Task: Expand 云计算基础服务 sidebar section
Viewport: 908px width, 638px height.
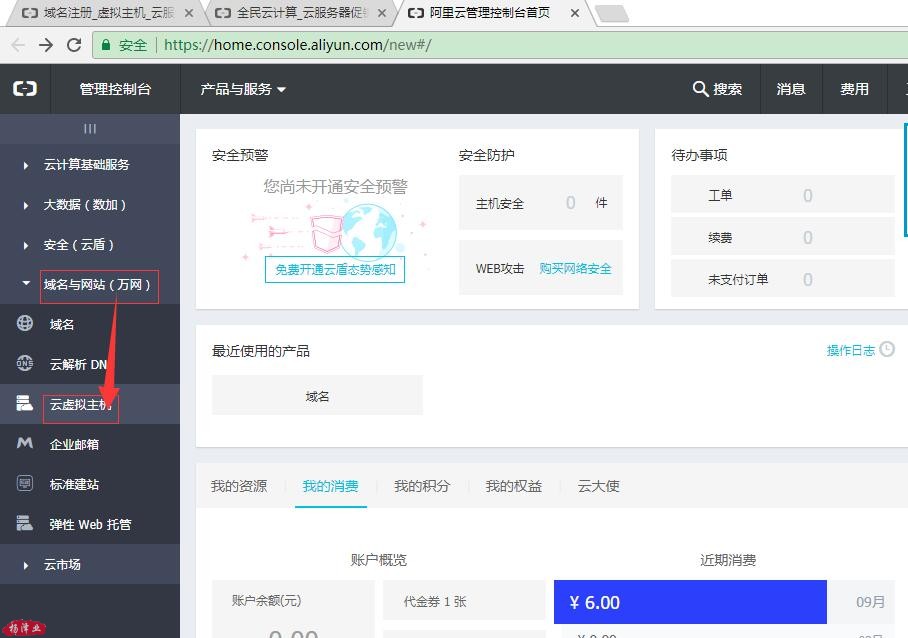Action: (90, 165)
